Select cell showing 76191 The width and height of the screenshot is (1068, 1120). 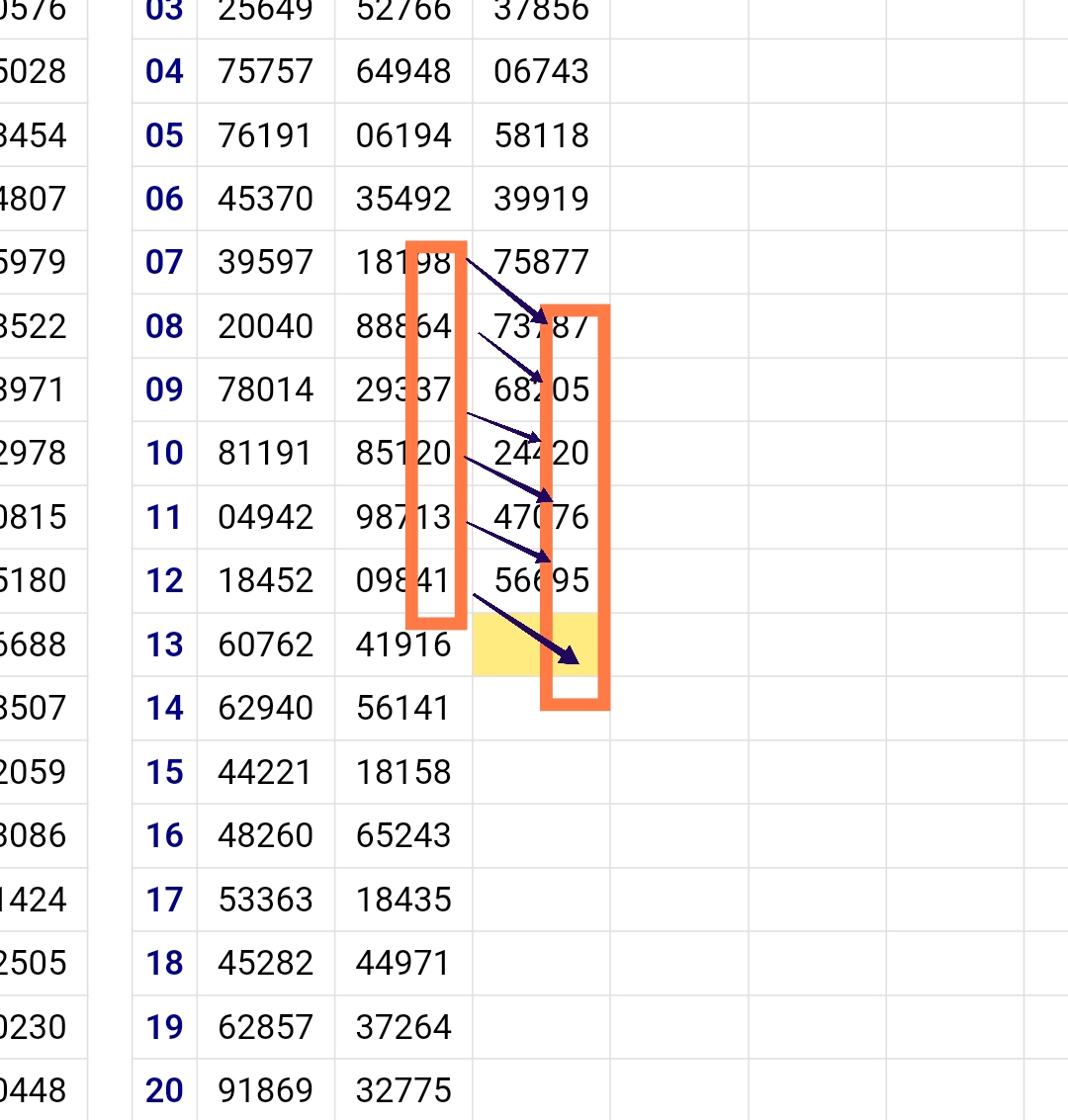click(x=265, y=135)
